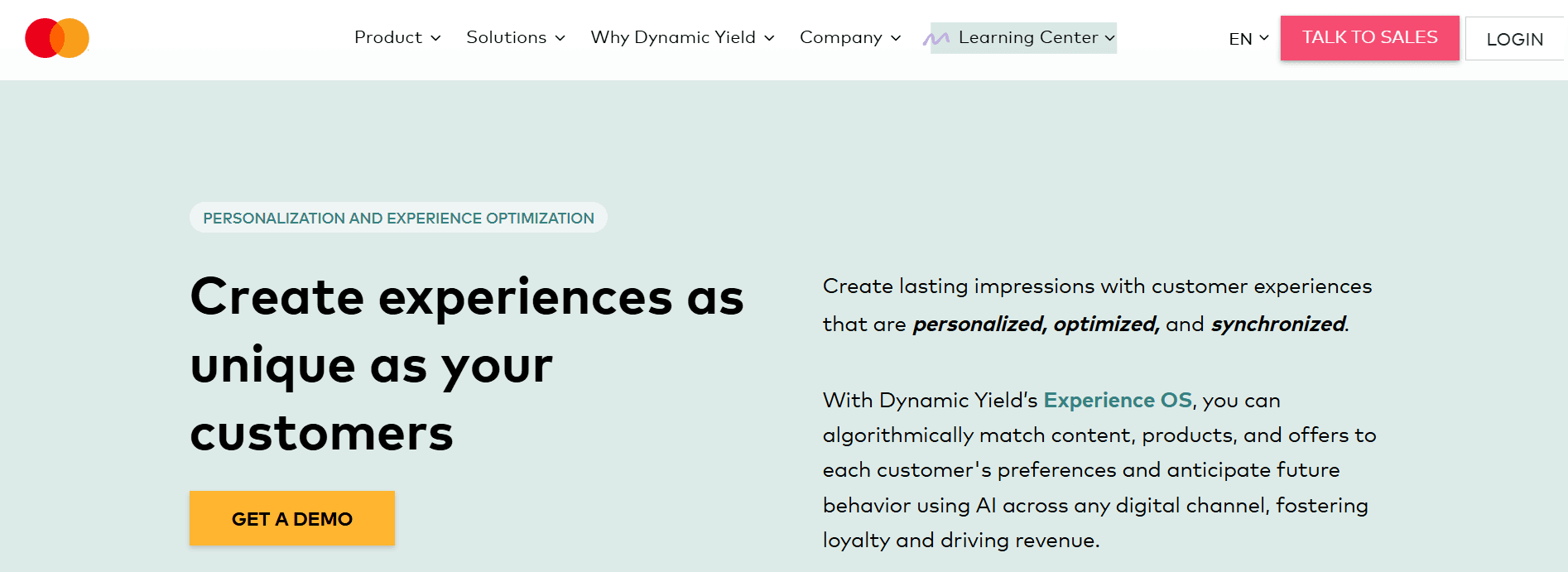Image resolution: width=1568 pixels, height=572 pixels.
Task: Click the purple squiggle icon beside Learning Center
Action: point(938,37)
